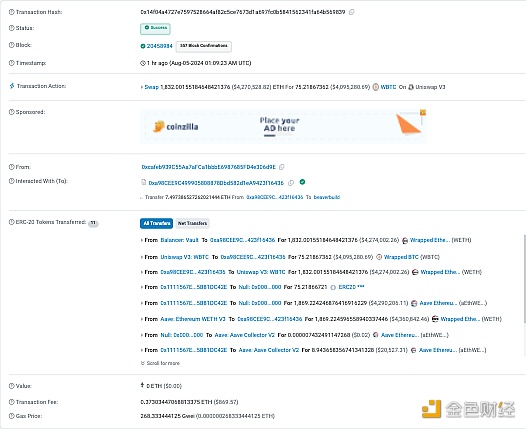Click the Sponsored help icon

click(x=11, y=112)
